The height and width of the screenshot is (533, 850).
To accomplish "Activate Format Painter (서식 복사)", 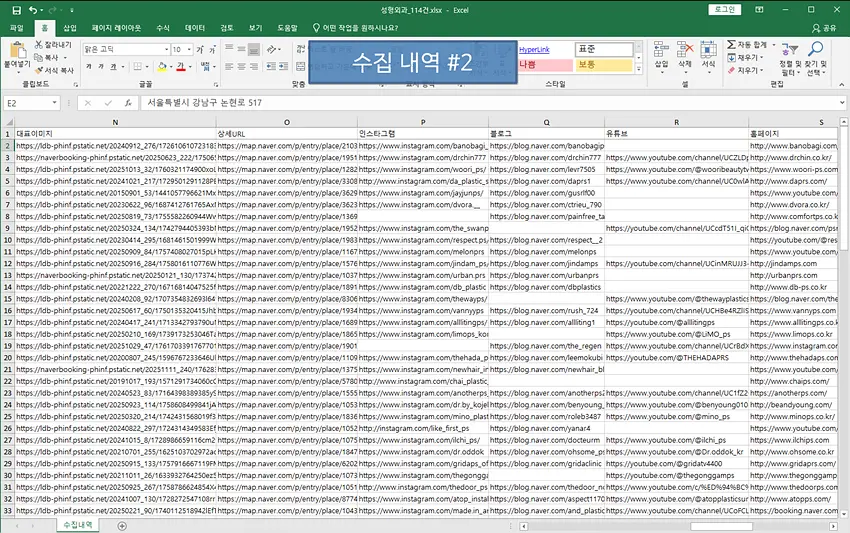I will pyautogui.click(x=54, y=70).
